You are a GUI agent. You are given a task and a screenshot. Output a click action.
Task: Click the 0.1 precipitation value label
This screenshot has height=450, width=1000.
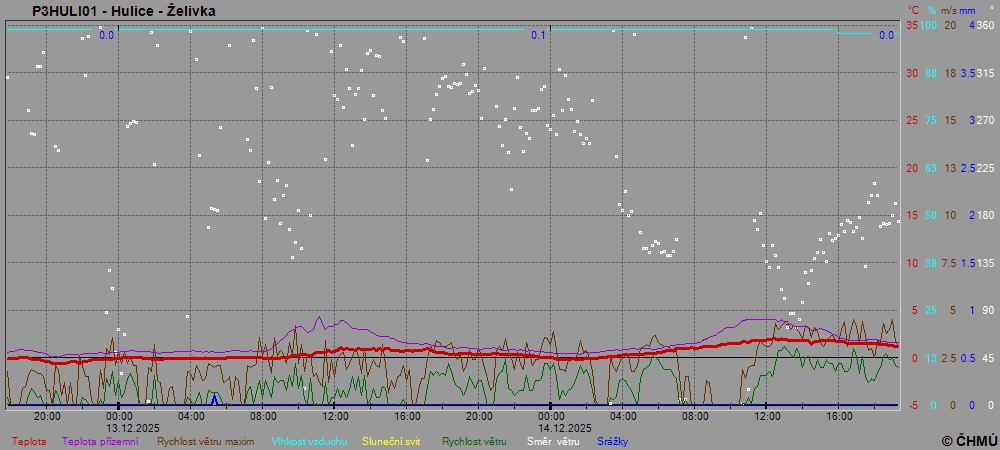coord(538,35)
